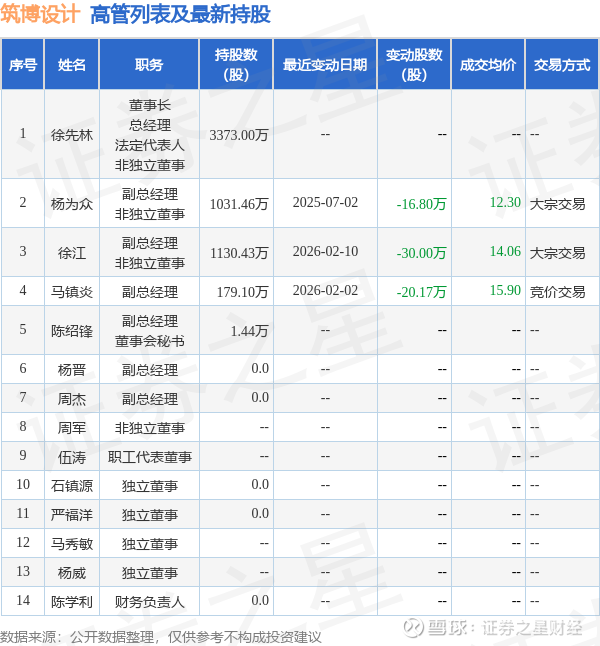The width and height of the screenshot is (600, 646).
Task: Click the 序号 column header
Action: (23, 65)
